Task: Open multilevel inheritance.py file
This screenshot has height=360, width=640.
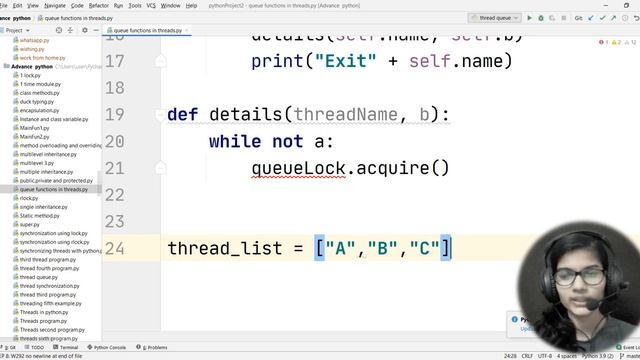Action: [45, 154]
